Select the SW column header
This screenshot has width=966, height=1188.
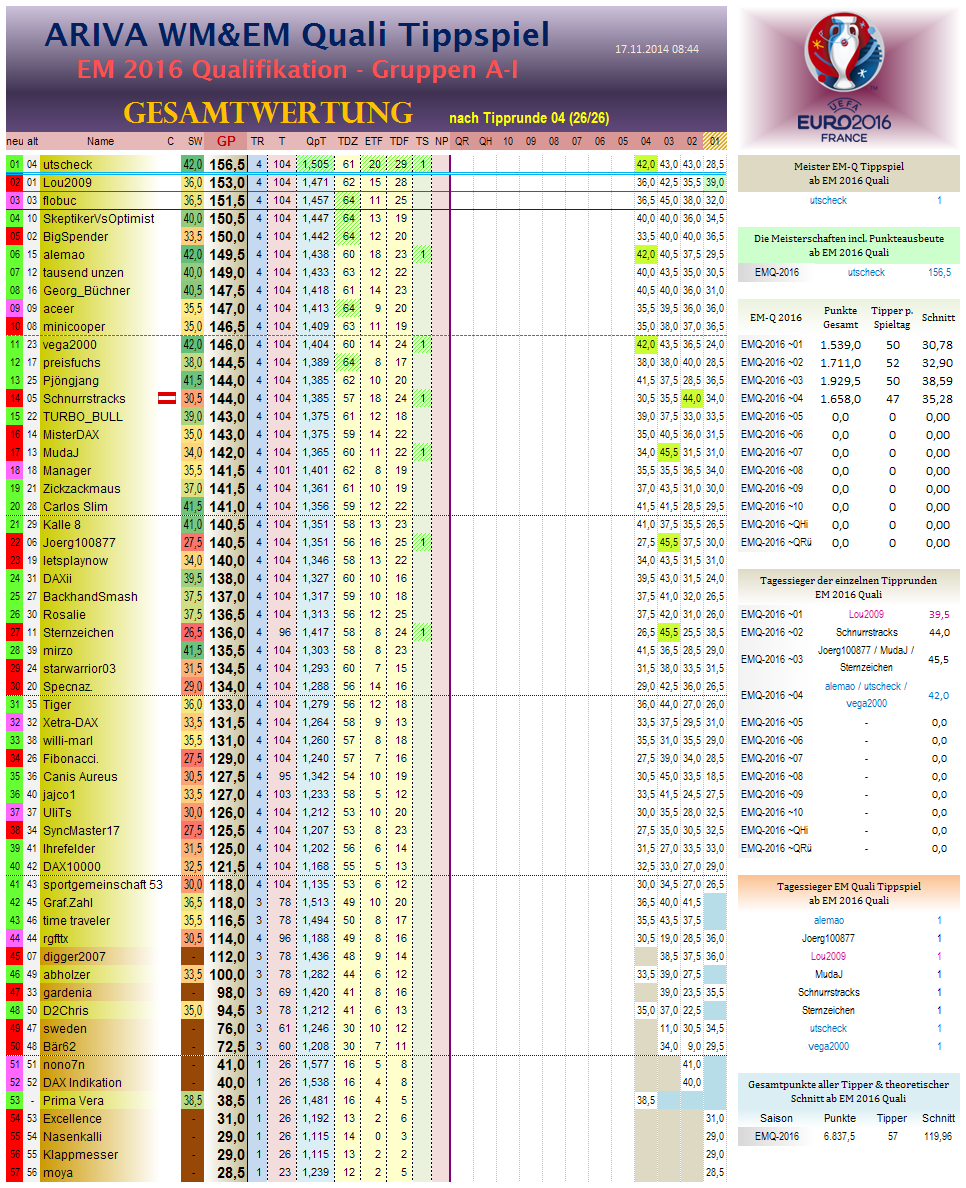[194, 141]
